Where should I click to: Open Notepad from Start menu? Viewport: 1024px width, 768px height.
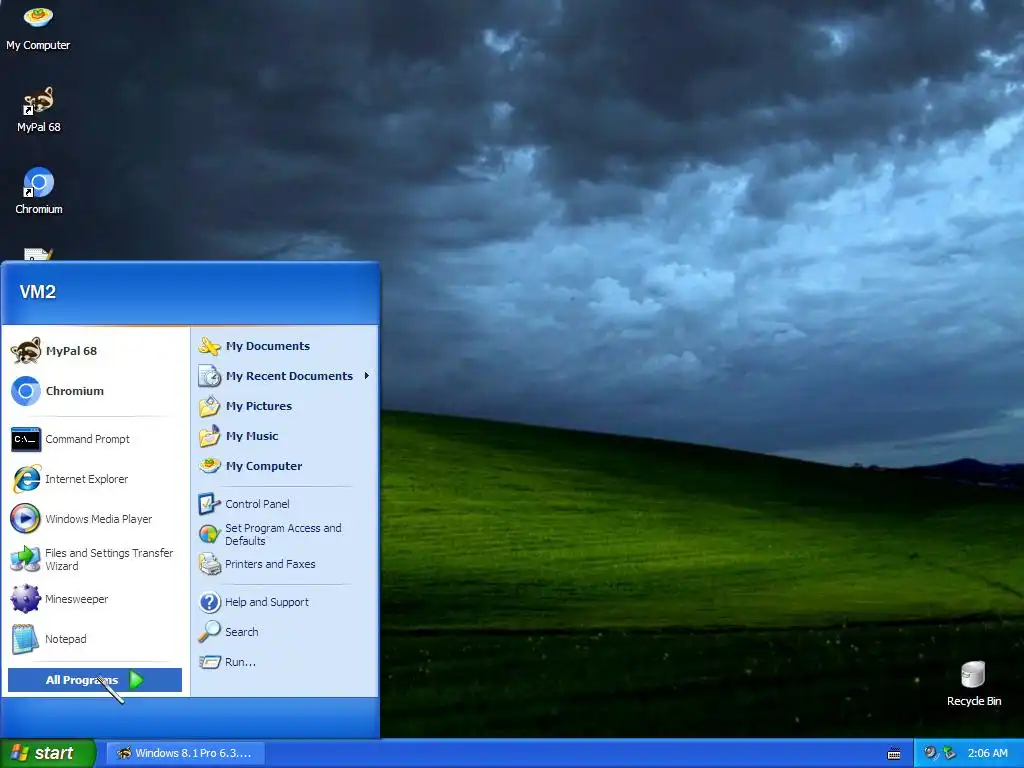[95, 639]
